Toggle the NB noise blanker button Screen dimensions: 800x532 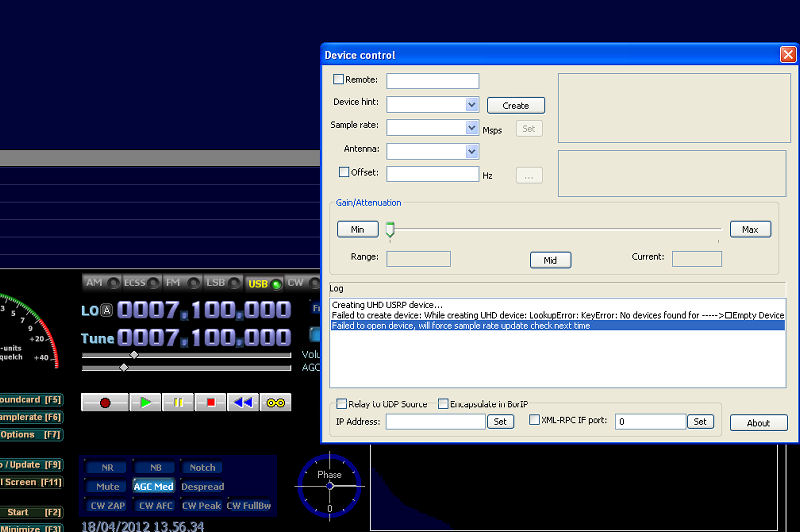click(156, 467)
